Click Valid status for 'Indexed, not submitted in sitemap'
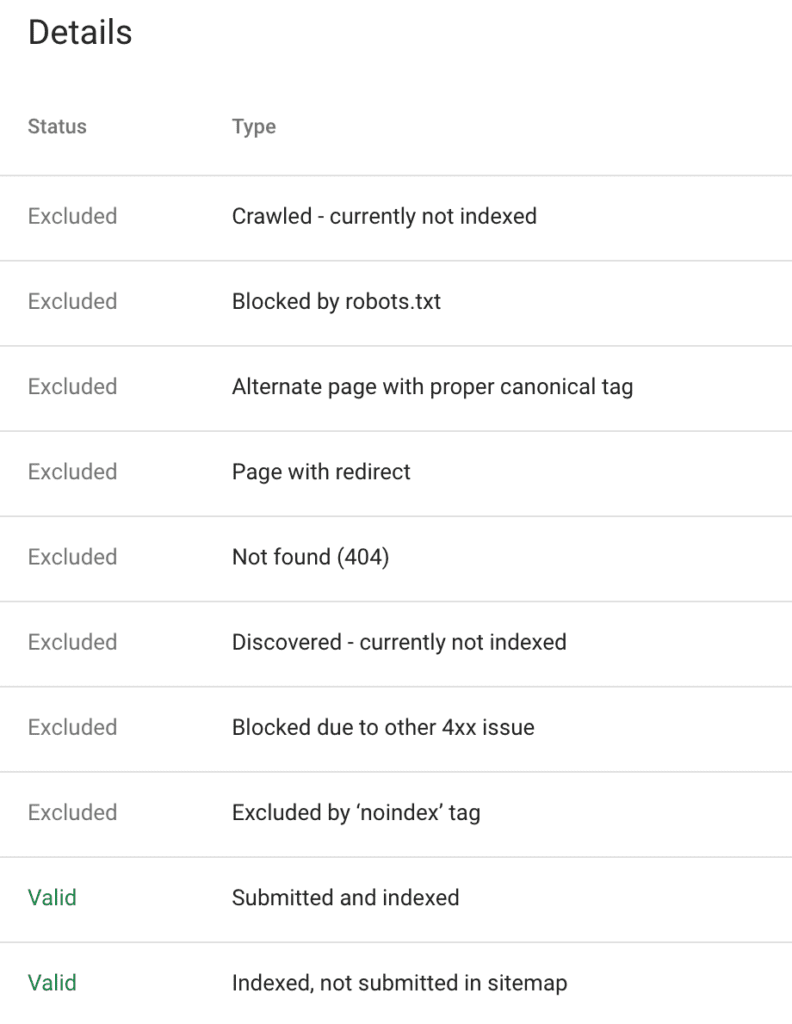Image resolution: width=792 pixels, height=1024 pixels. coord(52,982)
